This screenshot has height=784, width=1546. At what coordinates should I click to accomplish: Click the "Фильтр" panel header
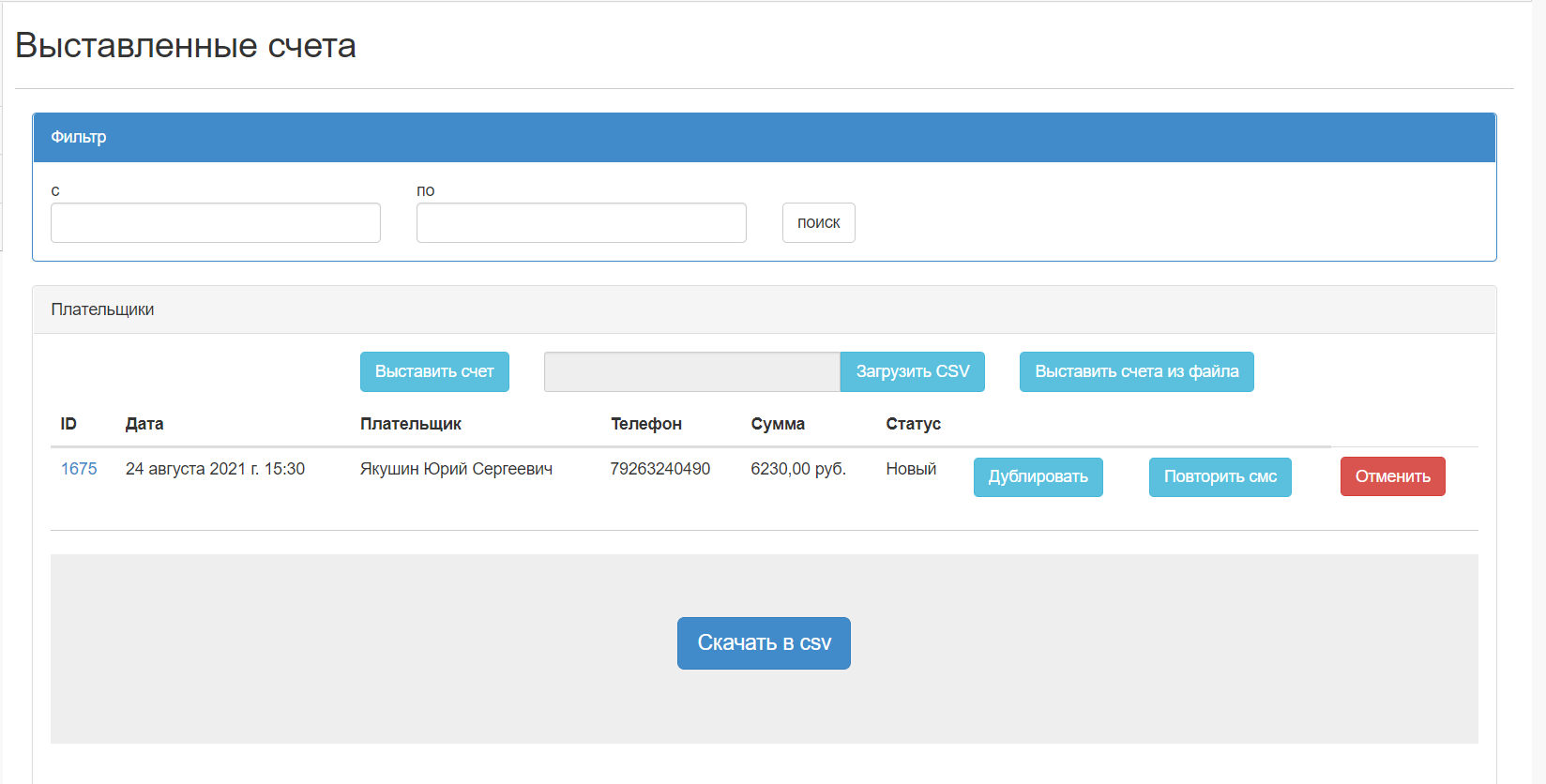(x=79, y=137)
